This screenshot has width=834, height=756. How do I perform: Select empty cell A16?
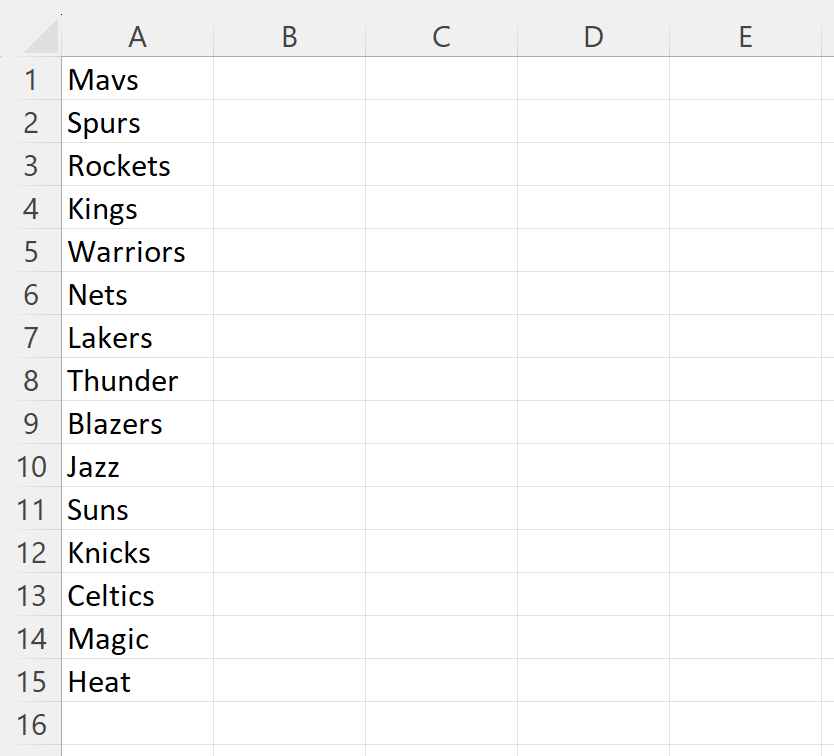pos(138,724)
